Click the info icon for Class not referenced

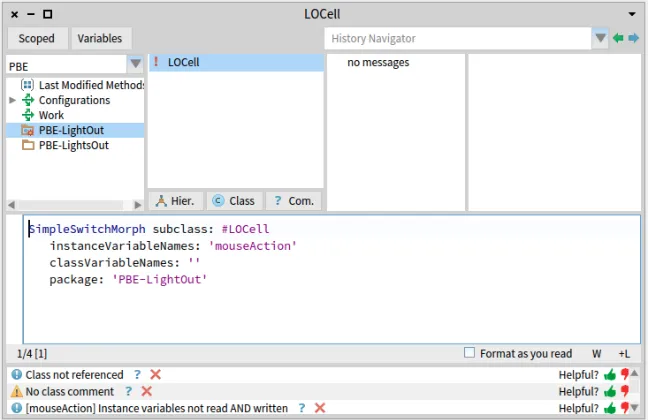pyautogui.click(x=17, y=375)
